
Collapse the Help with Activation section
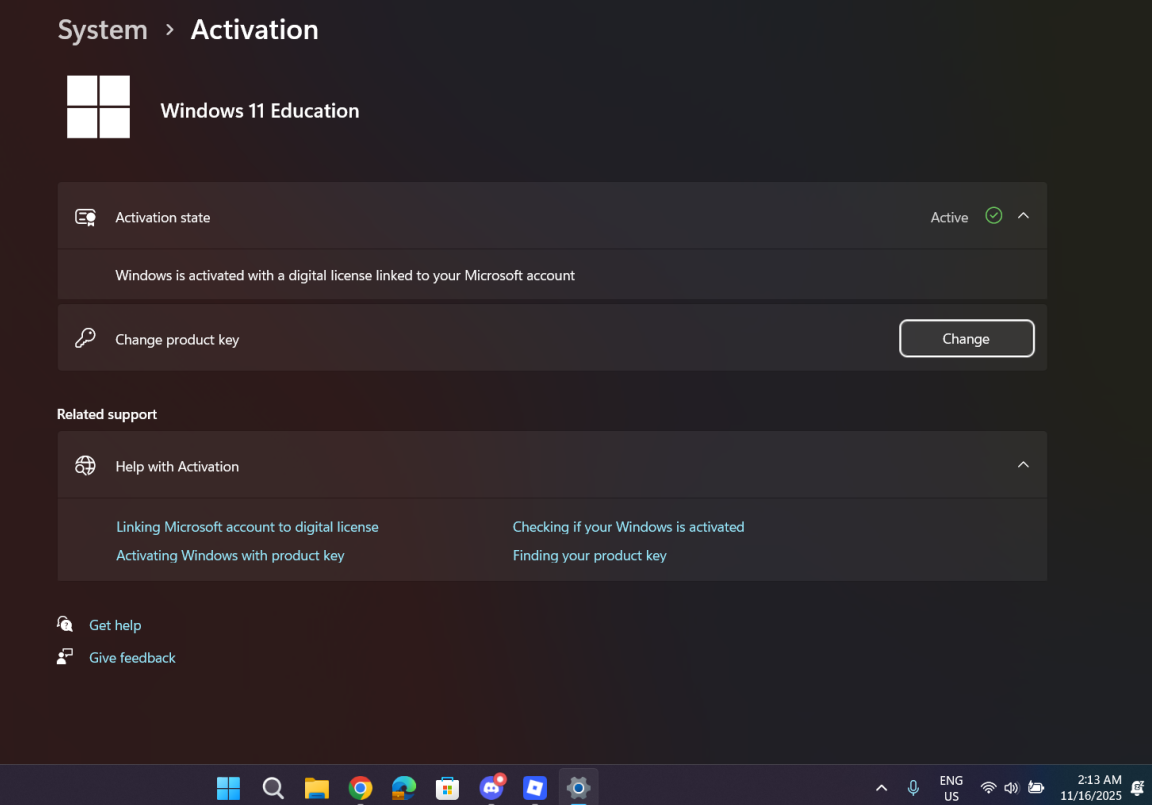(1023, 465)
